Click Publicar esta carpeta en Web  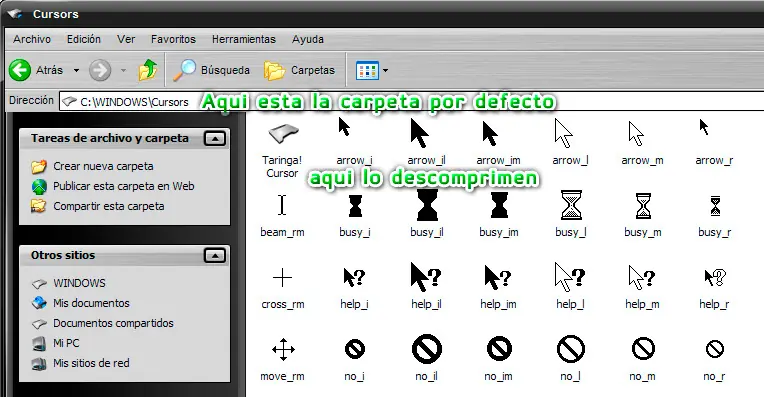pyautogui.click(x=113, y=187)
